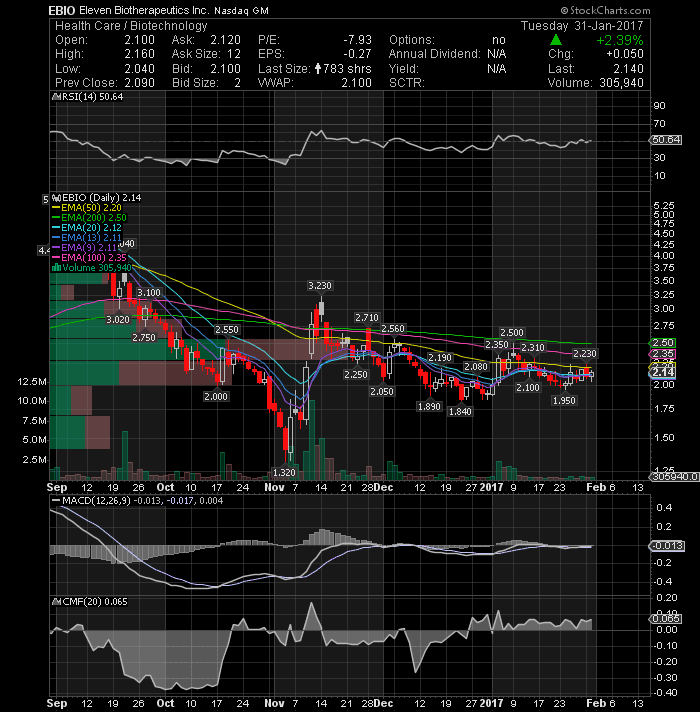Click the MACD(12,26,9) indicator title
This screenshot has height=712, width=700.
click(96, 500)
